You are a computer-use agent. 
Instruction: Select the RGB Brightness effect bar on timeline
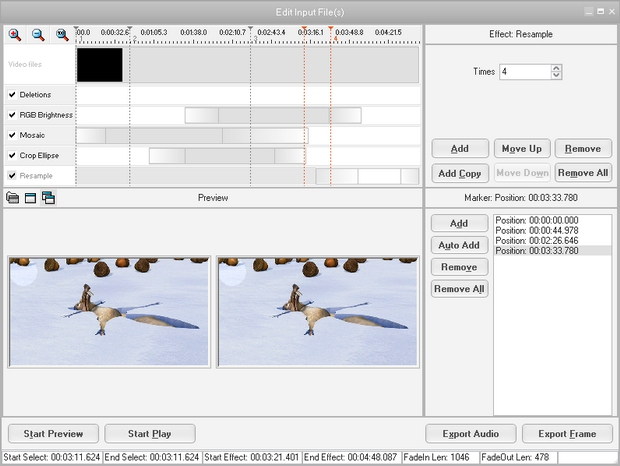(273, 115)
